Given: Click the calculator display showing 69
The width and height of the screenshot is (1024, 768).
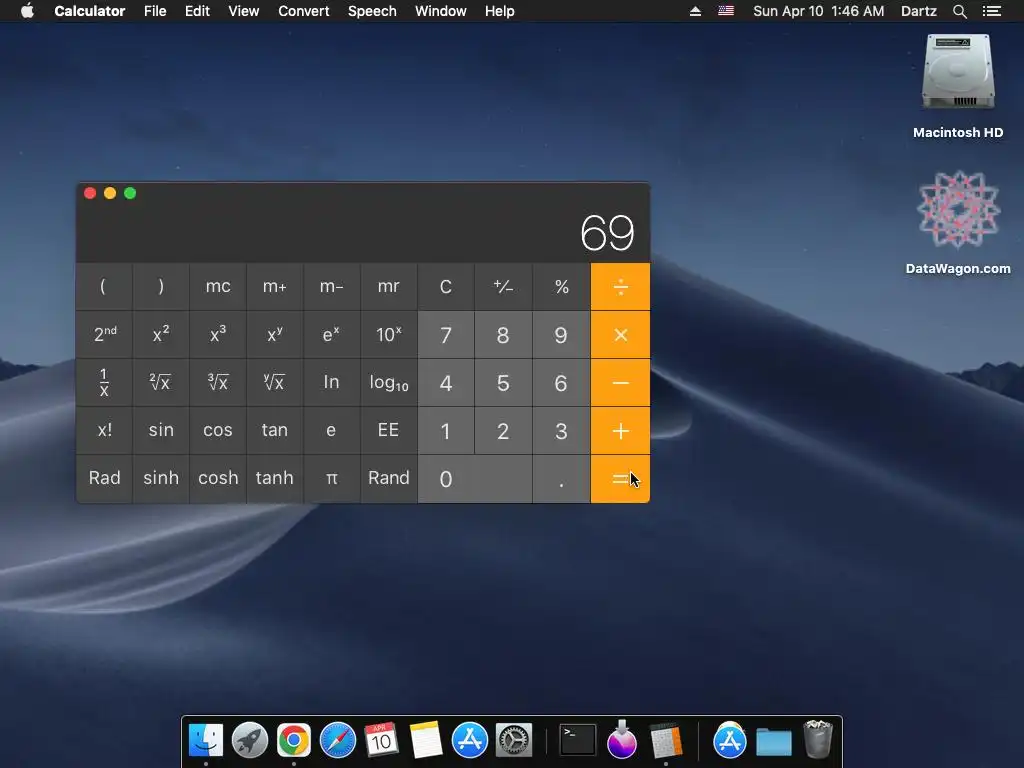Looking at the screenshot, I should pos(607,233).
